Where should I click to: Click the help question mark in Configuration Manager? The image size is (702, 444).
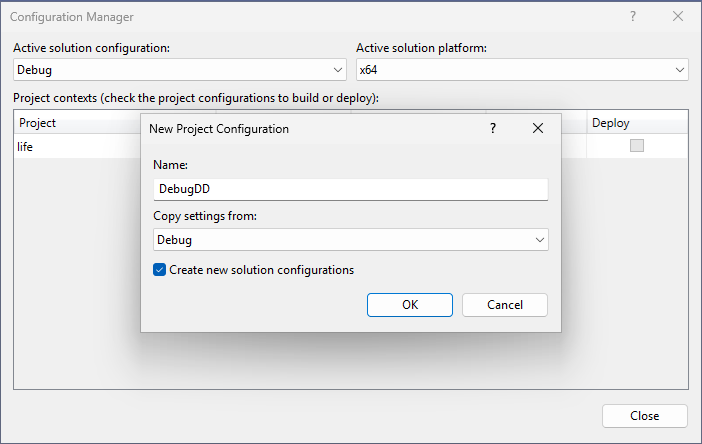pyautogui.click(x=632, y=17)
